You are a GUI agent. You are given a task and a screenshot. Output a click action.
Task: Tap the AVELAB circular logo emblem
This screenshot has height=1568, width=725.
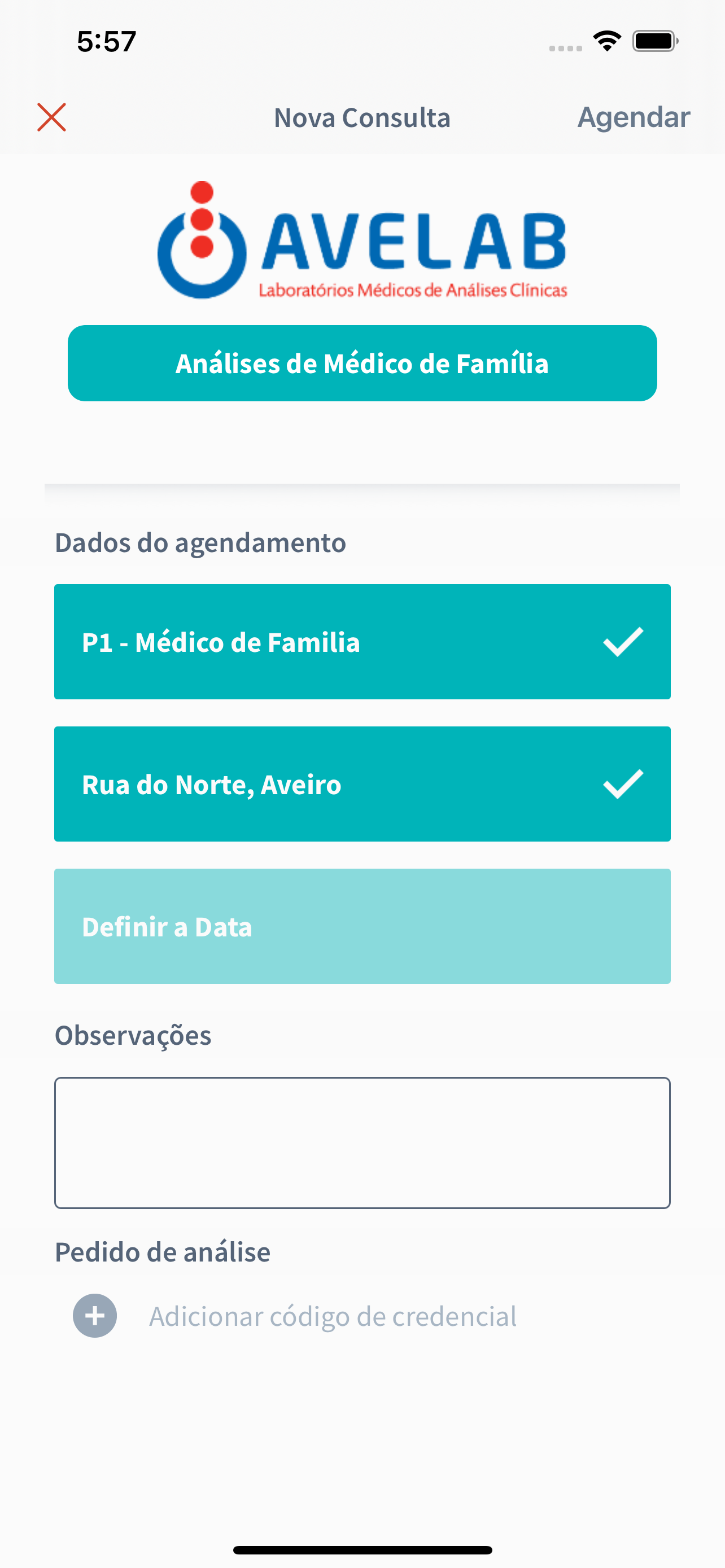pos(202,240)
